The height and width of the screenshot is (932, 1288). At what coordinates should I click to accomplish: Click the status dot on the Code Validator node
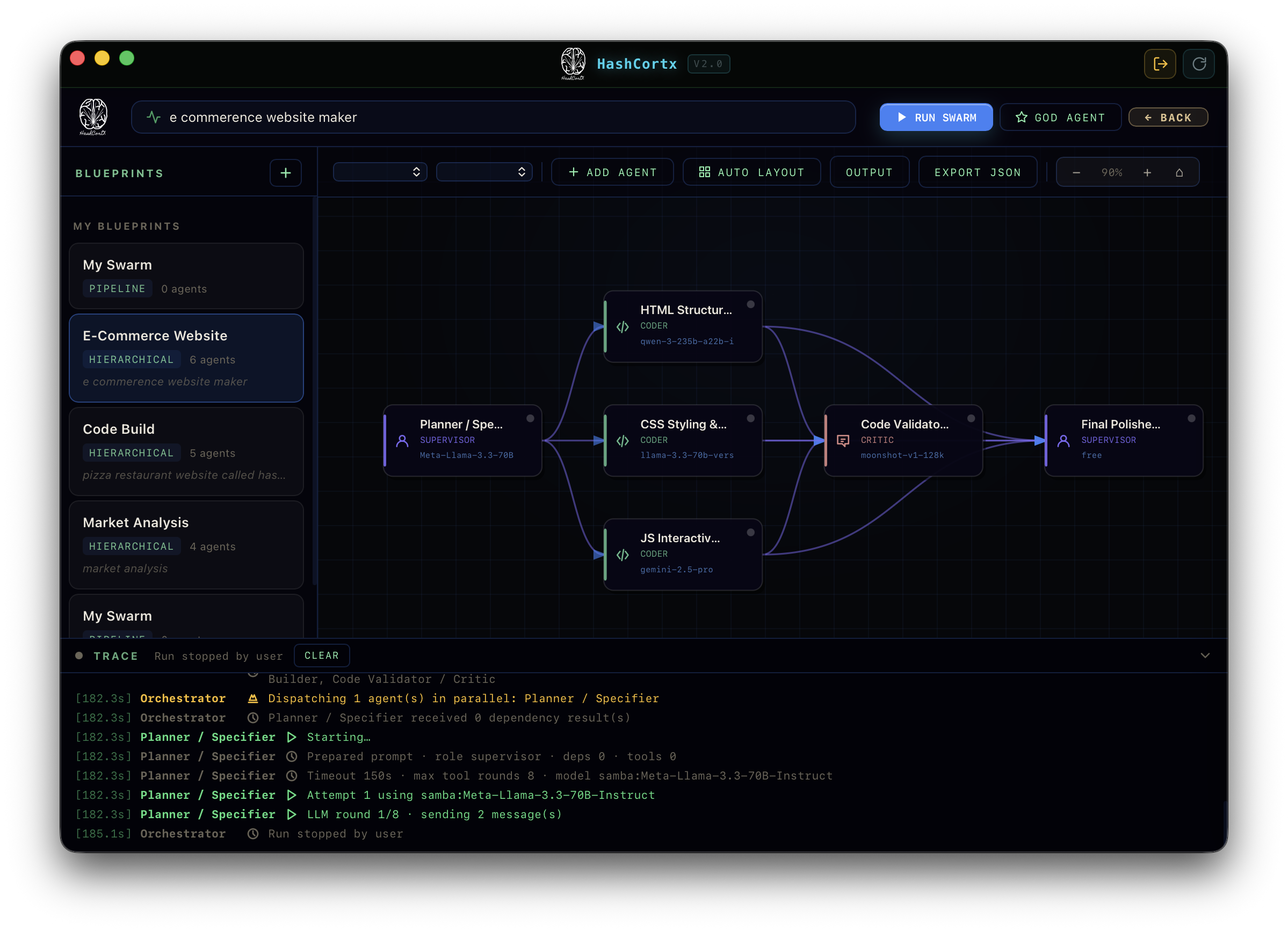(x=971, y=419)
